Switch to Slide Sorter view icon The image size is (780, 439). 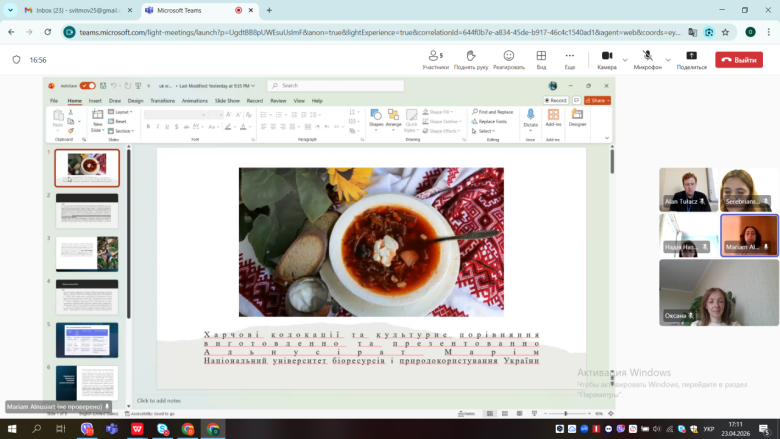(505, 413)
